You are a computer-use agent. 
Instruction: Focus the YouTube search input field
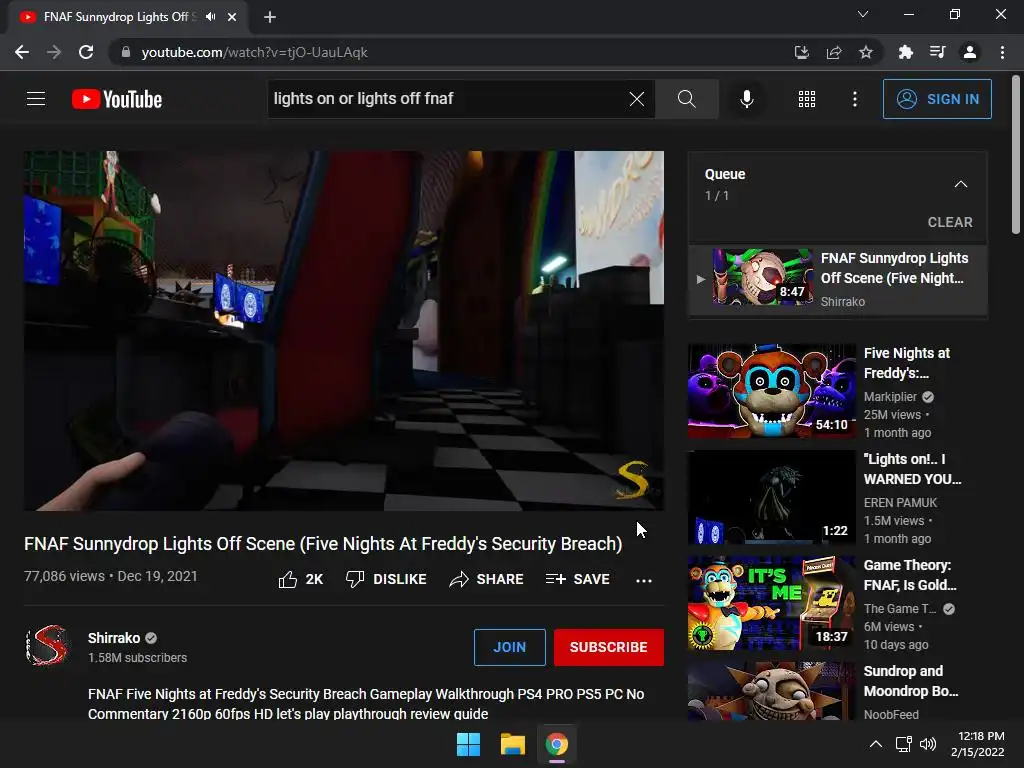click(x=447, y=99)
